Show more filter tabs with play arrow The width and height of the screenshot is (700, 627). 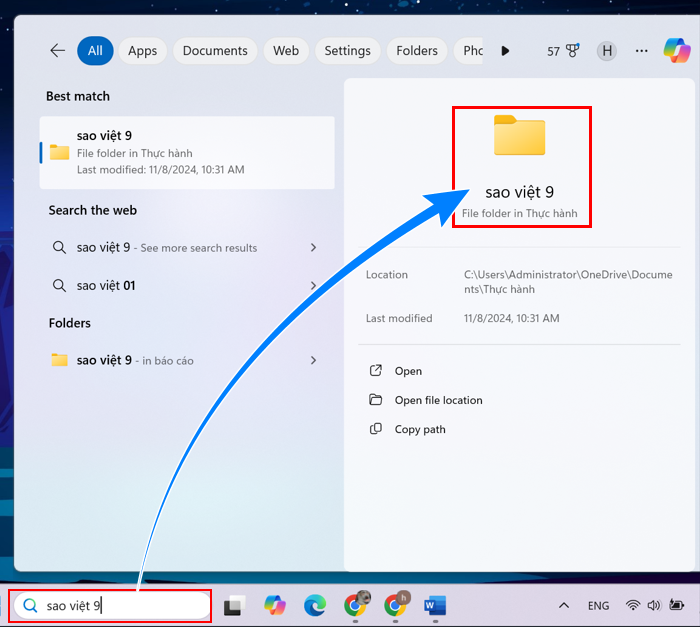505,51
